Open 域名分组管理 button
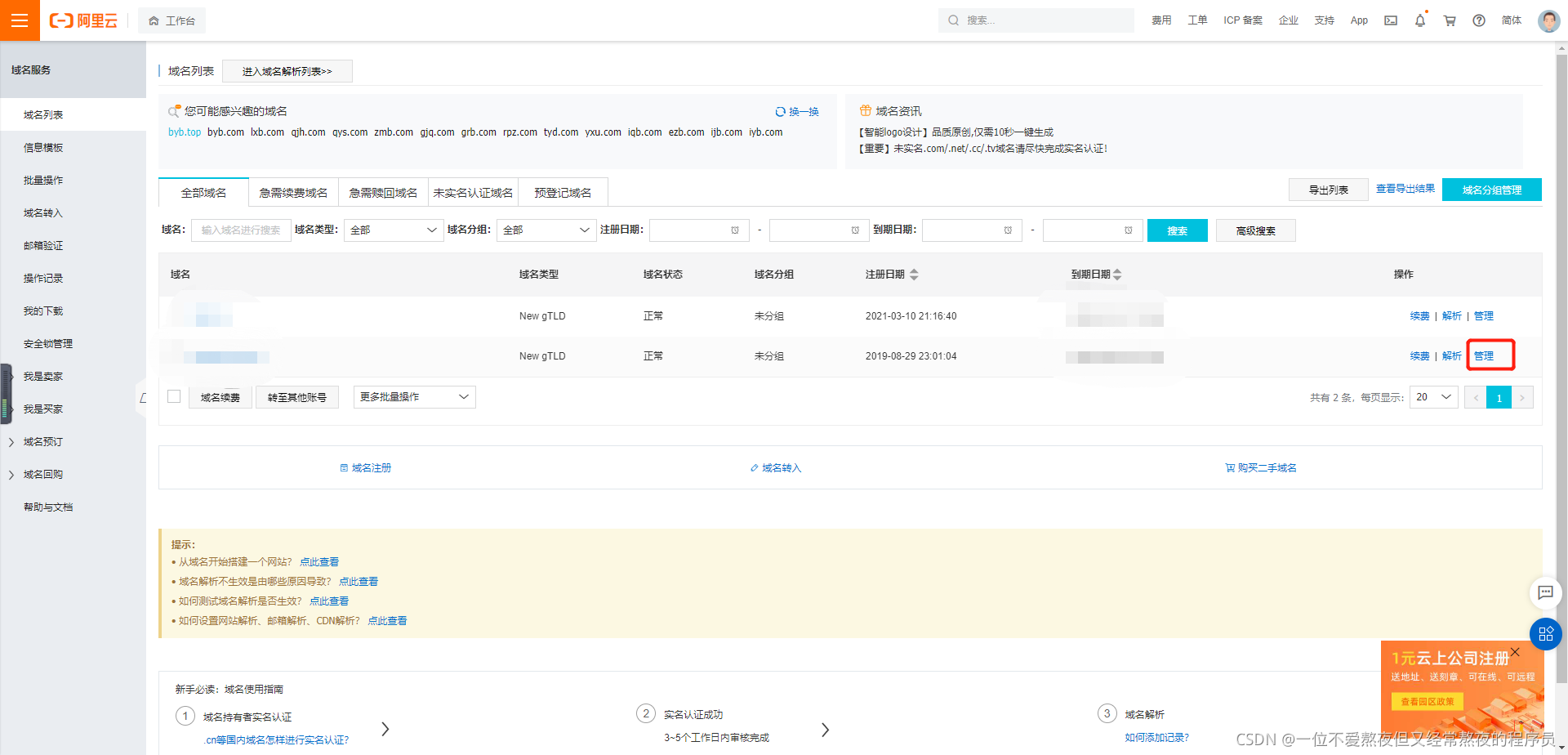 tap(1492, 190)
